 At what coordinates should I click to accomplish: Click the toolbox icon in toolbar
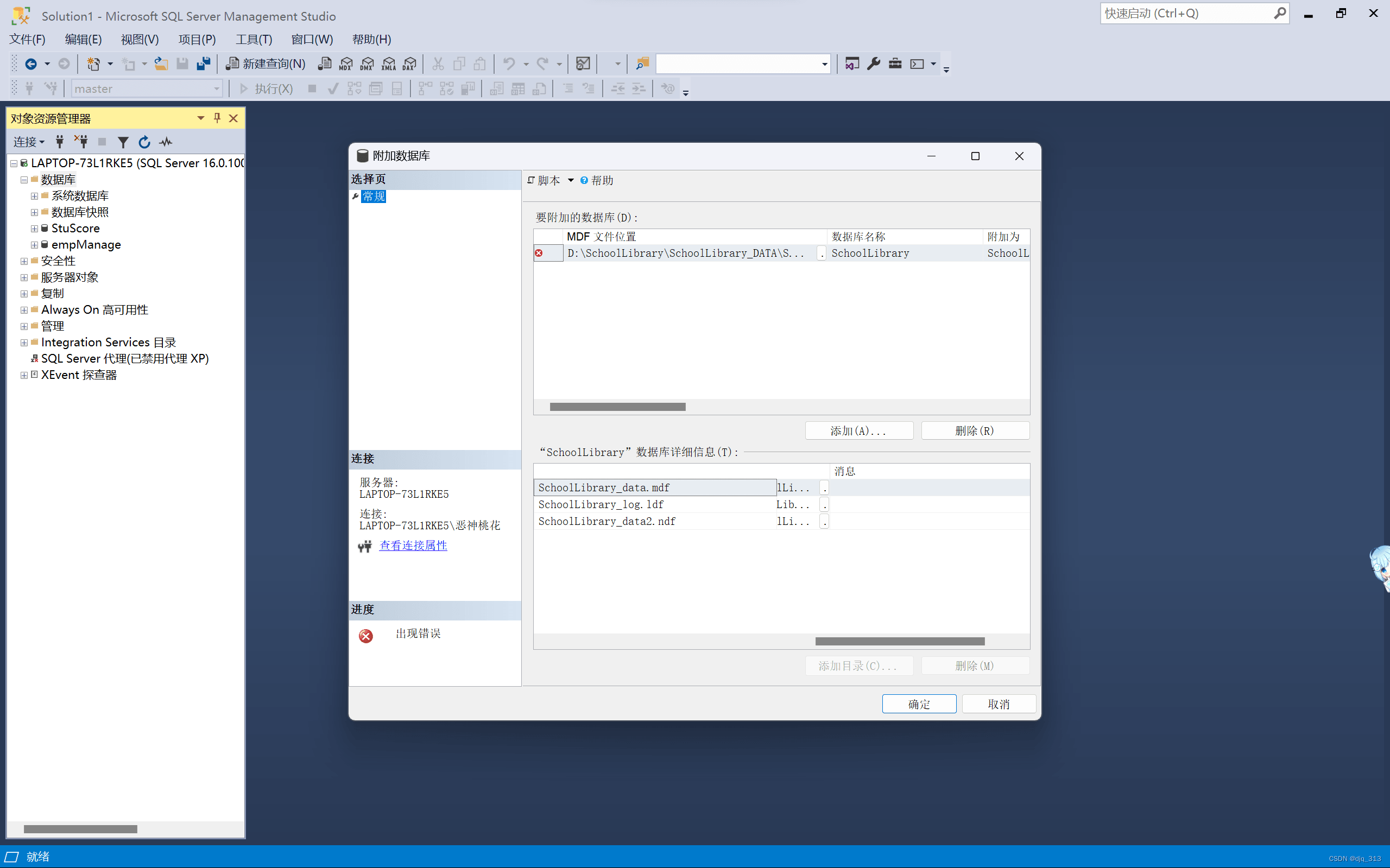point(895,64)
